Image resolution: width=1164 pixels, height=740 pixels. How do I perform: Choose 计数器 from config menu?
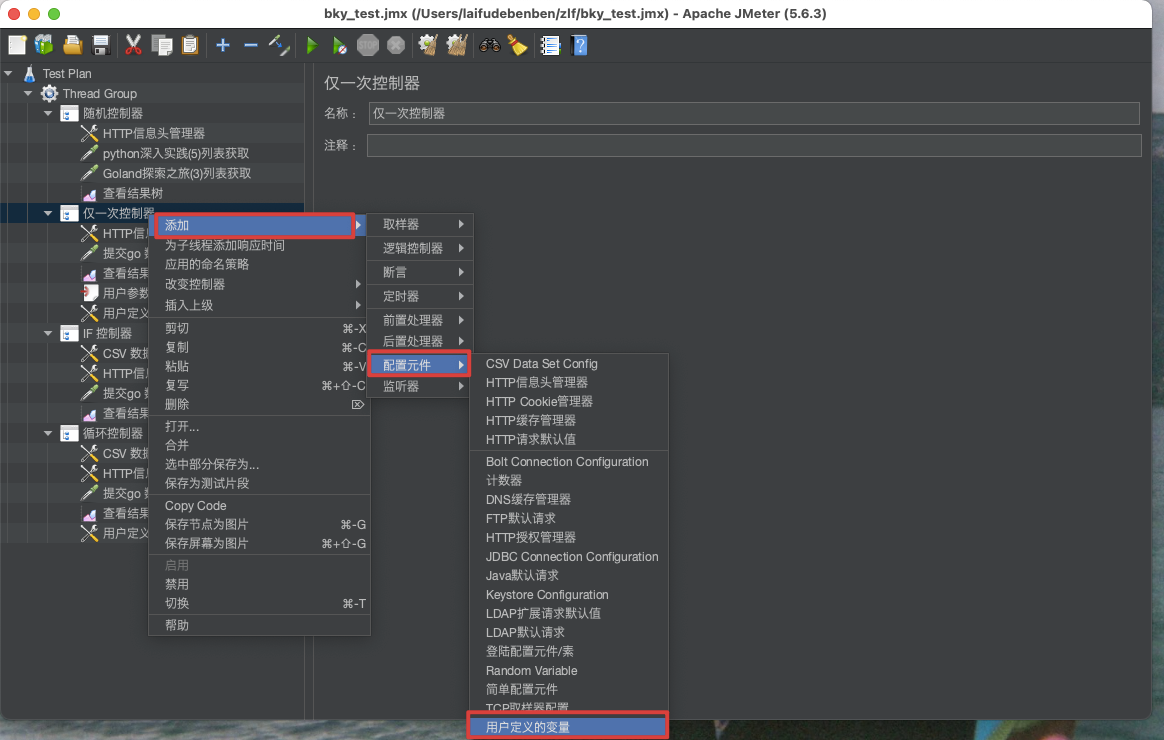(504, 480)
